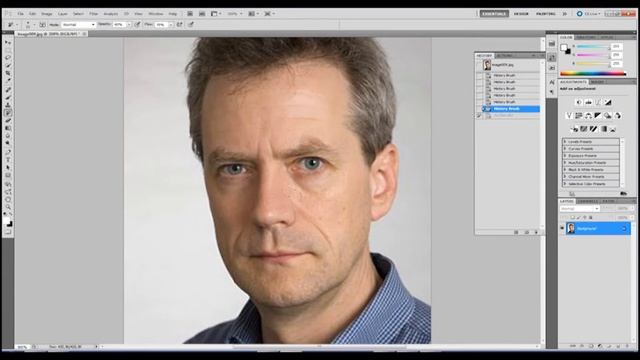Open the brush Mode dropdown

tap(78, 24)
